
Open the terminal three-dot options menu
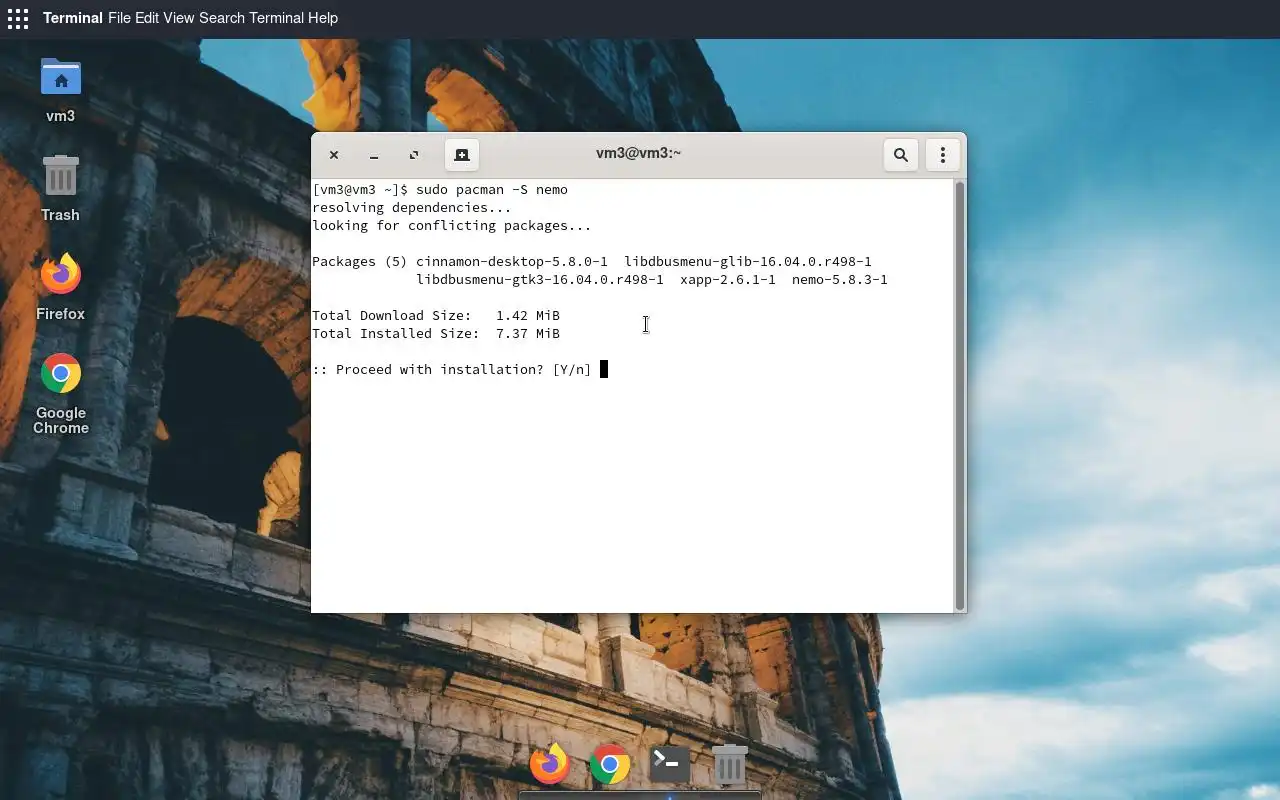coord(943,155)
